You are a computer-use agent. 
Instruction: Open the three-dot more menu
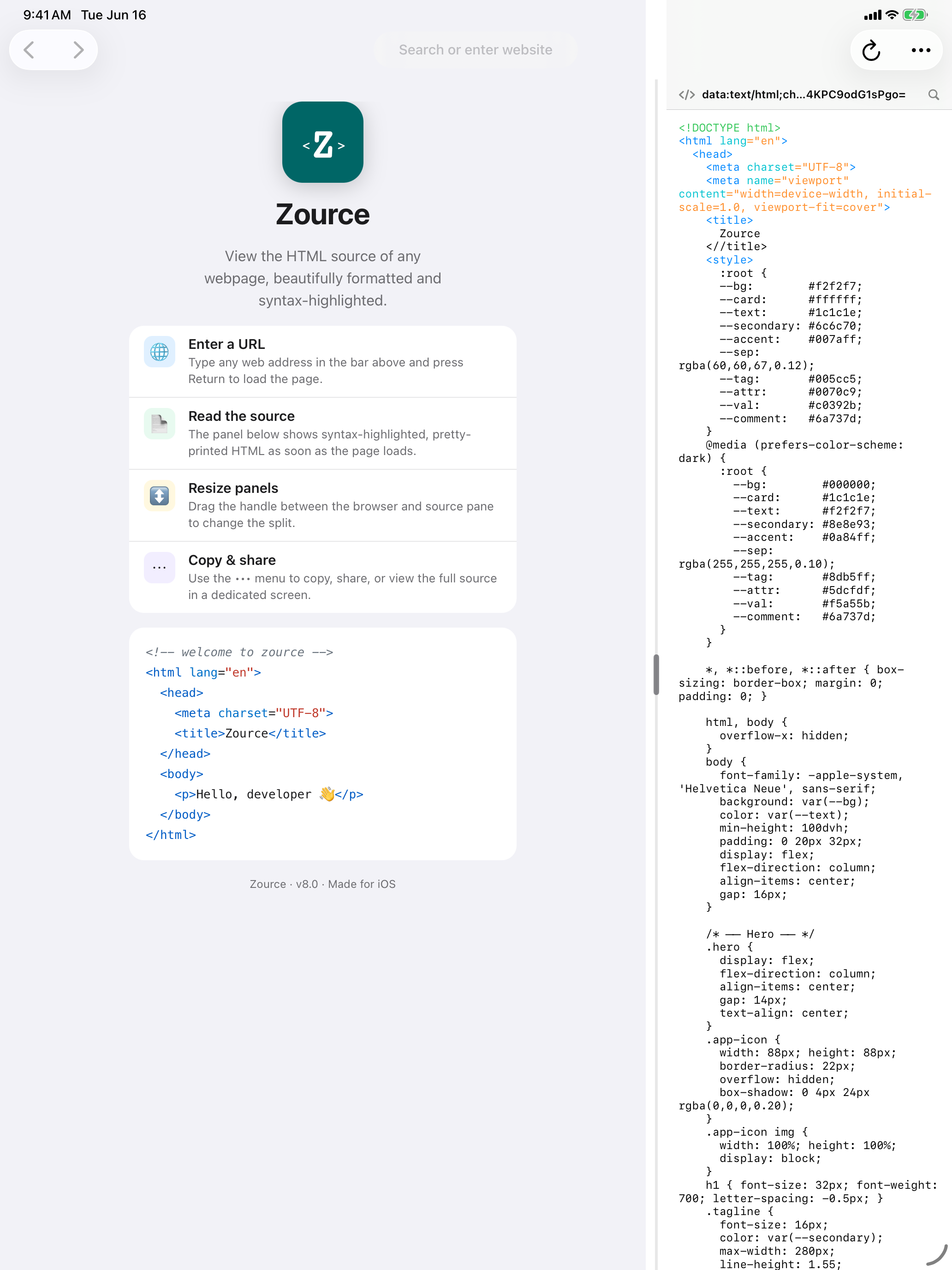click(921, 50)
